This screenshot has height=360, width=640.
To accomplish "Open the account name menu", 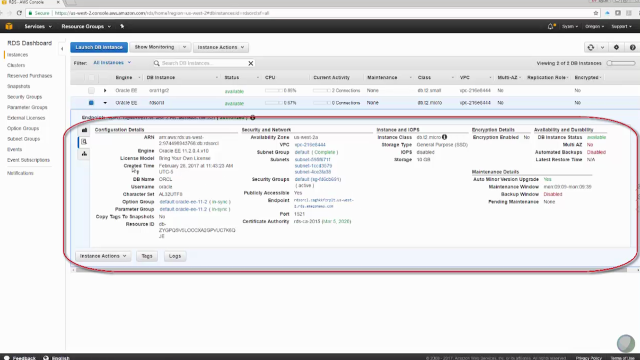I will pos(570,27).
